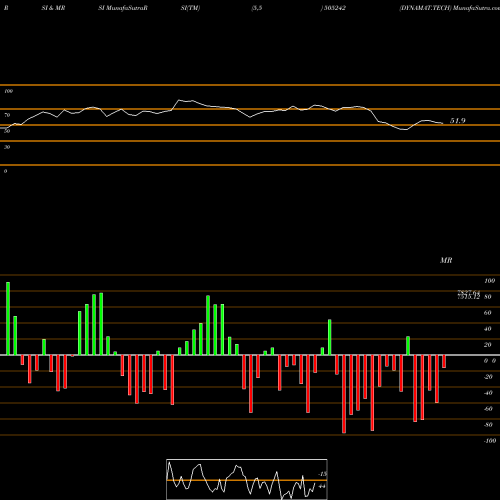500x500 pixels.
Task: Click the -15 value in mini chart
Action: point(322,474)
